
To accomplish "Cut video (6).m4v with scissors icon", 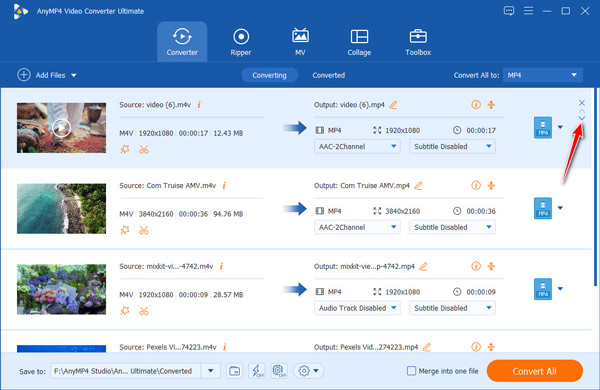I will point(144,150).
